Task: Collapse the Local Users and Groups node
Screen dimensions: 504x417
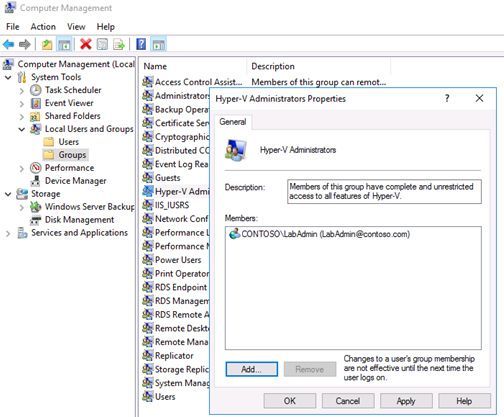Action: pyautogui.click(x=22, y=129)
